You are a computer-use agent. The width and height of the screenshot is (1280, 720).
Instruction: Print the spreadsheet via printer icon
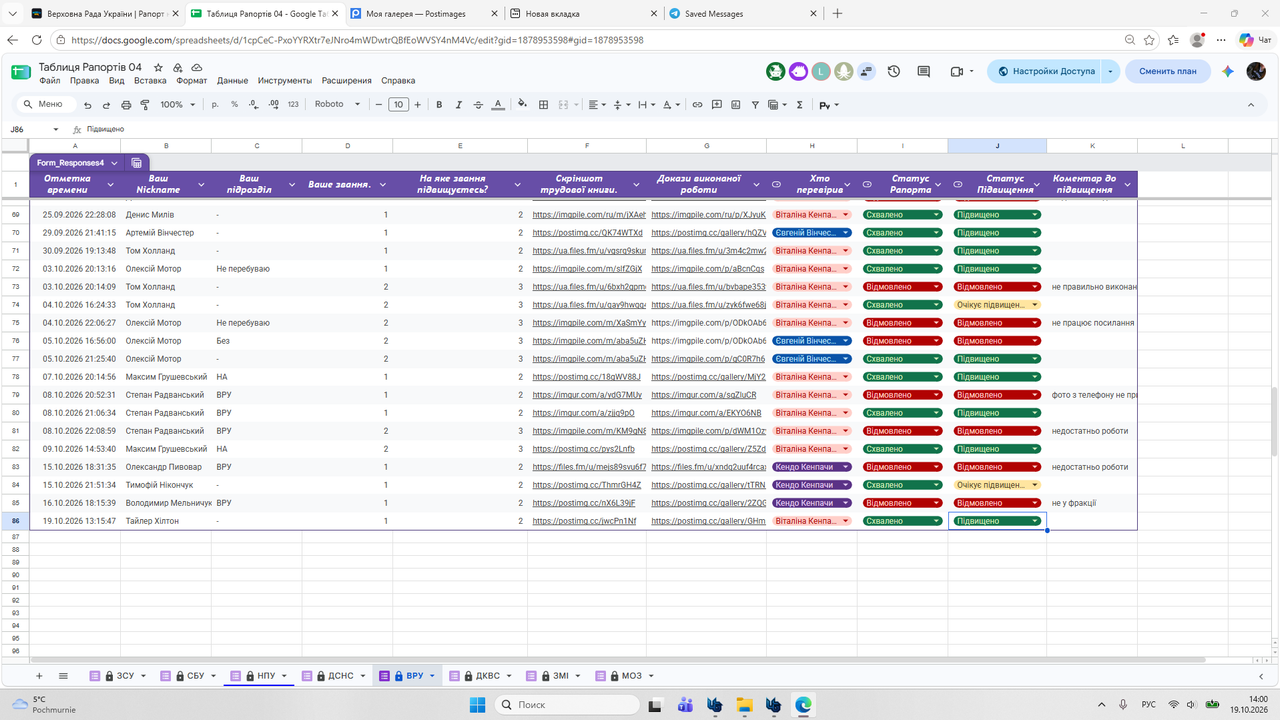click(126, 105)
